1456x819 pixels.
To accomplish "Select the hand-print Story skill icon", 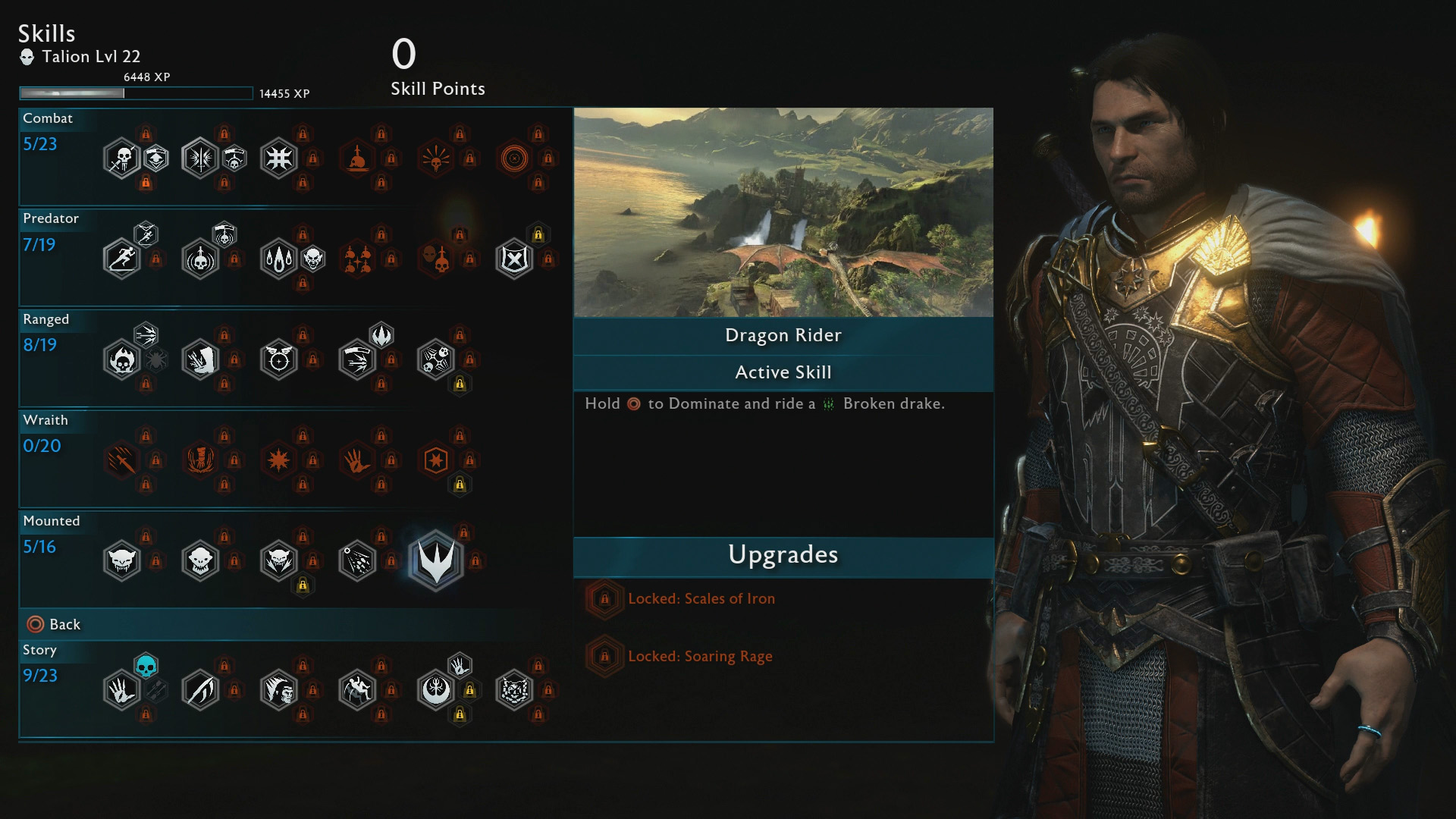I will click(x=122, y=690).
